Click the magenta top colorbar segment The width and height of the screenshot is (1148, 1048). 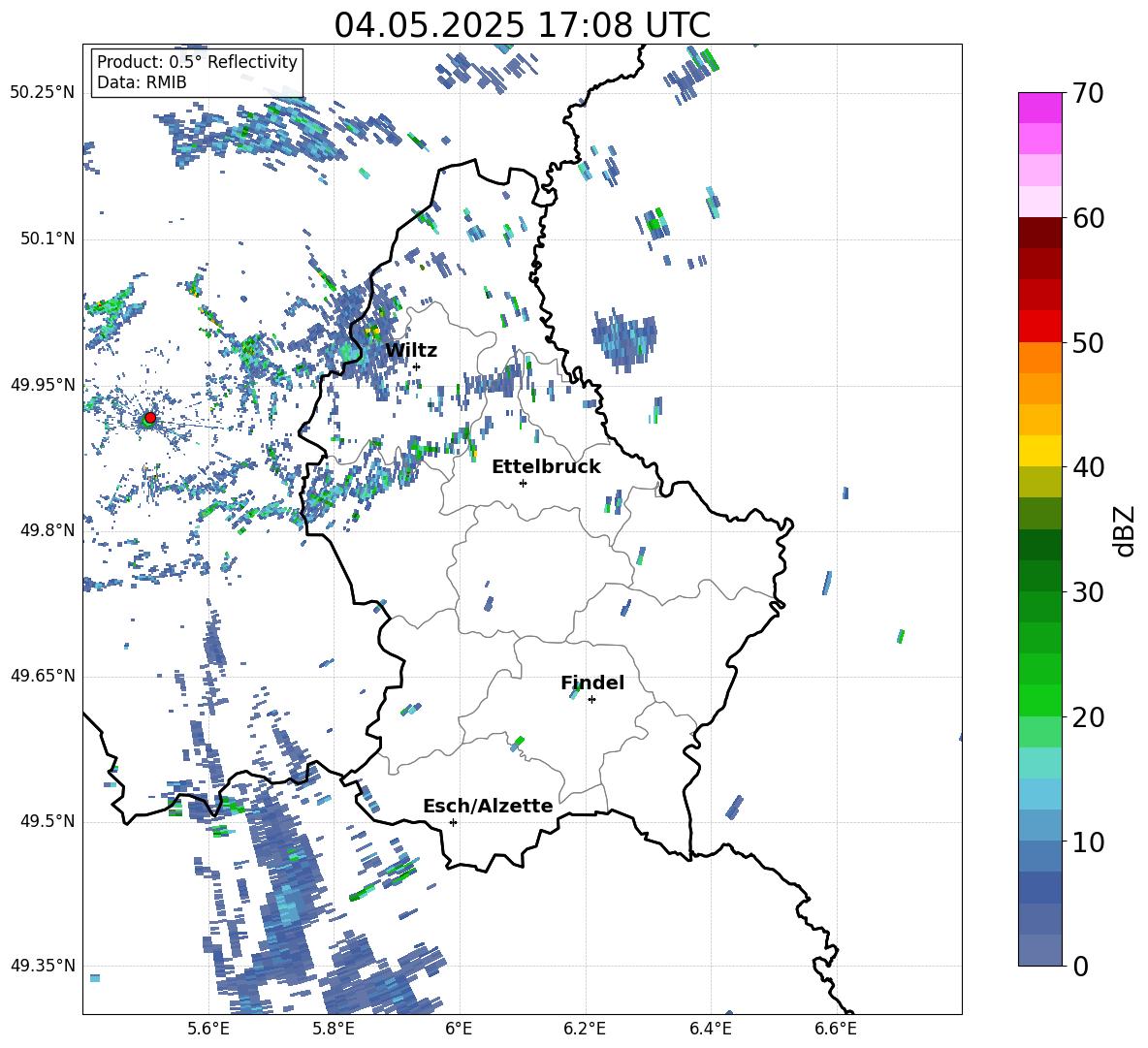click(1039, 109)
